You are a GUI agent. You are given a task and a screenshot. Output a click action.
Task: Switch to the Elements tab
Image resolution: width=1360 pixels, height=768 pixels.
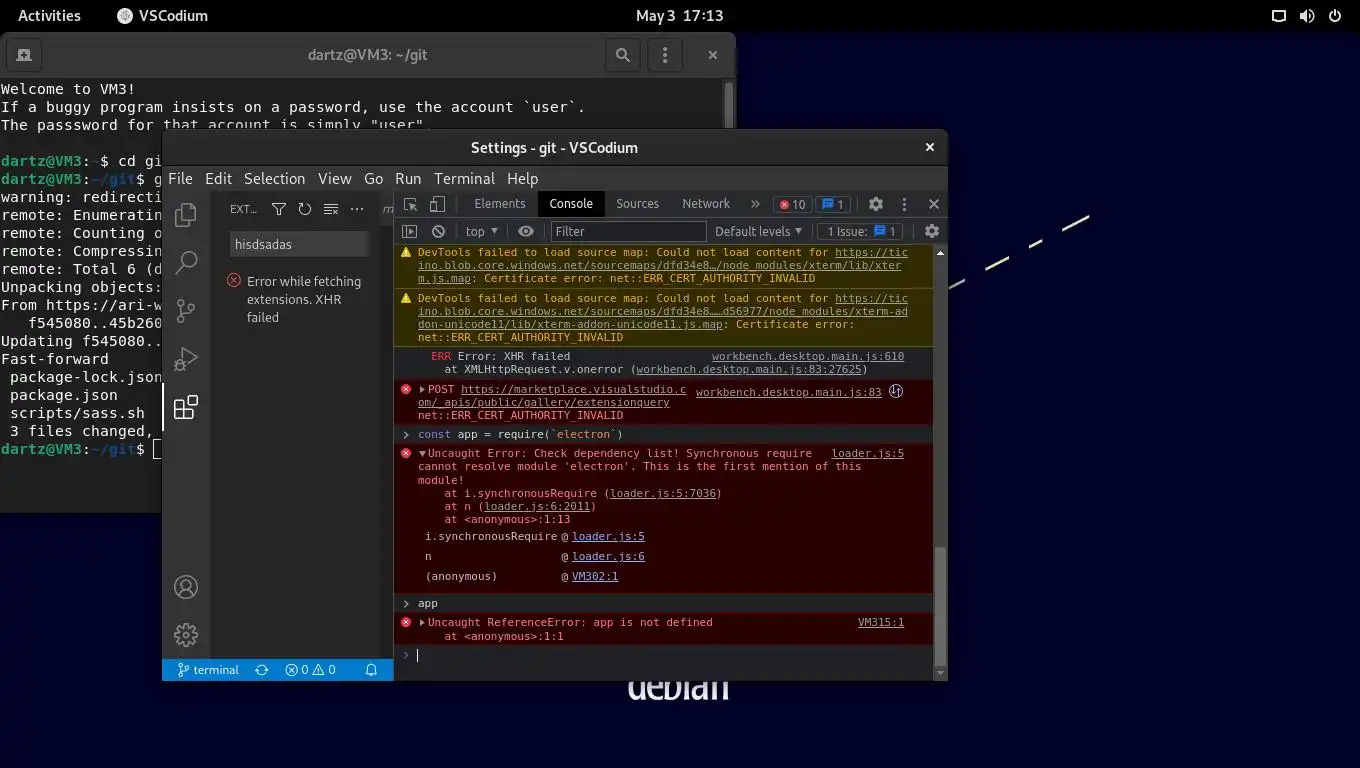coord(500,204)
